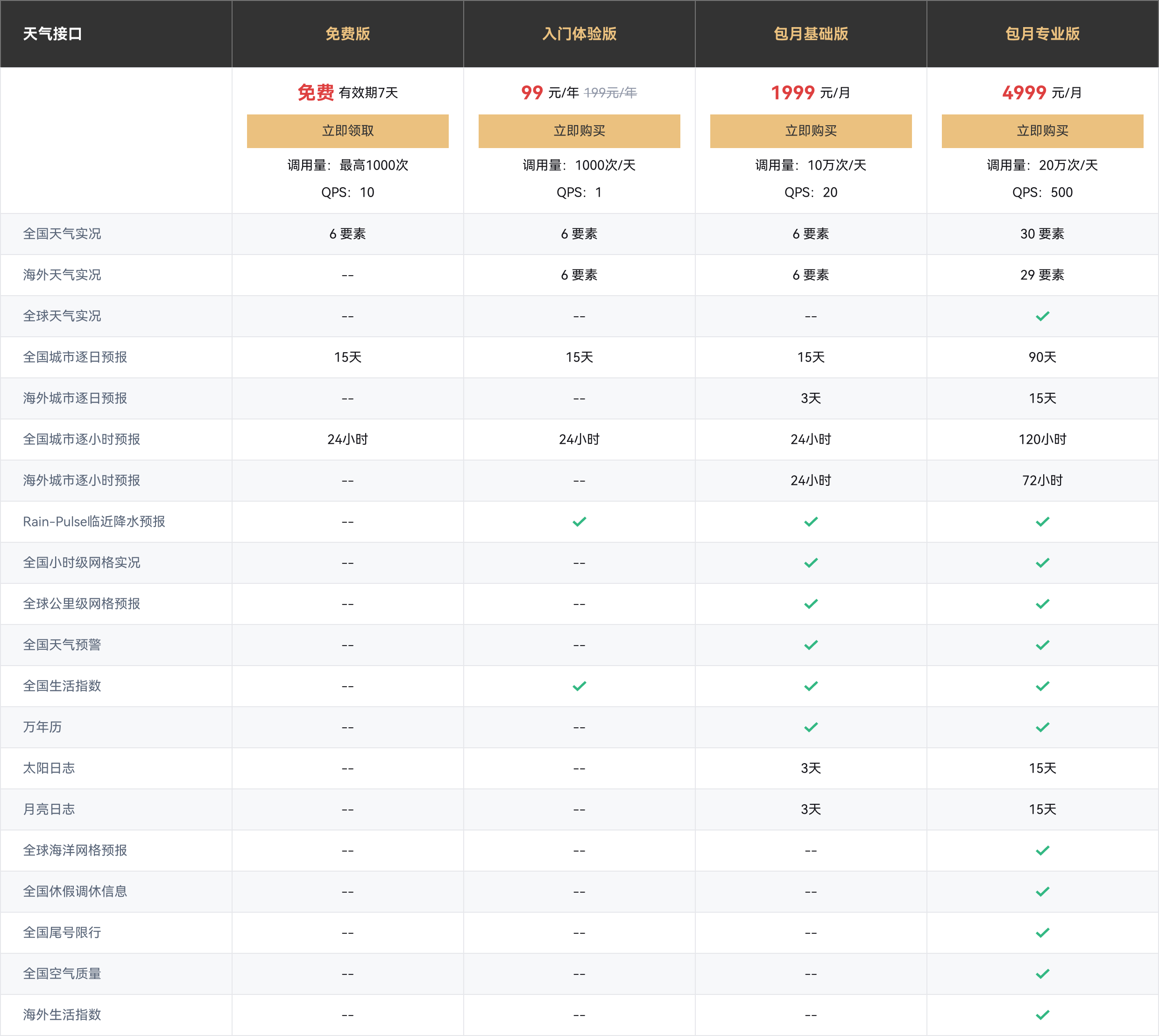This screenshot has height=1036, width=1159.
Task: Click the 免费 有效期7天 price text
Action: point(347,92)
